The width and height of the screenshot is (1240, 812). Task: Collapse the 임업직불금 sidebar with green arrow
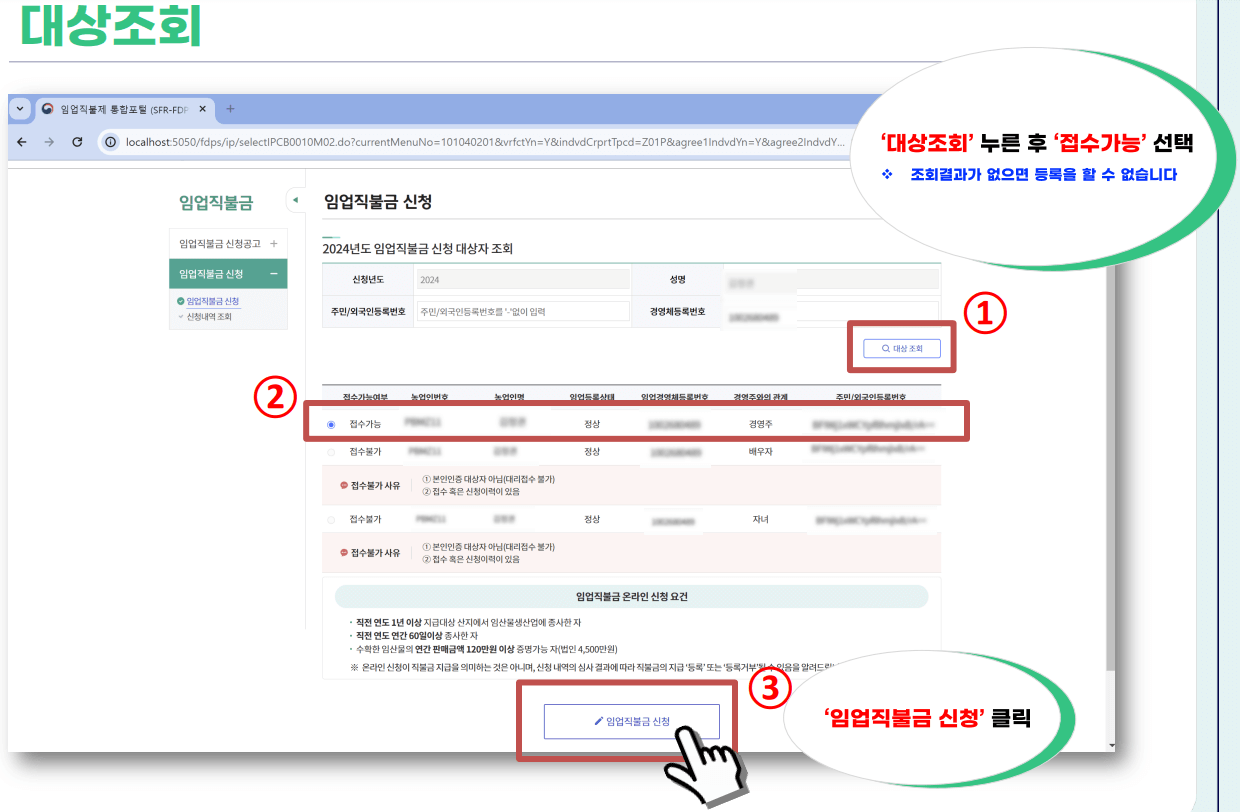click(x=295, y=199)
